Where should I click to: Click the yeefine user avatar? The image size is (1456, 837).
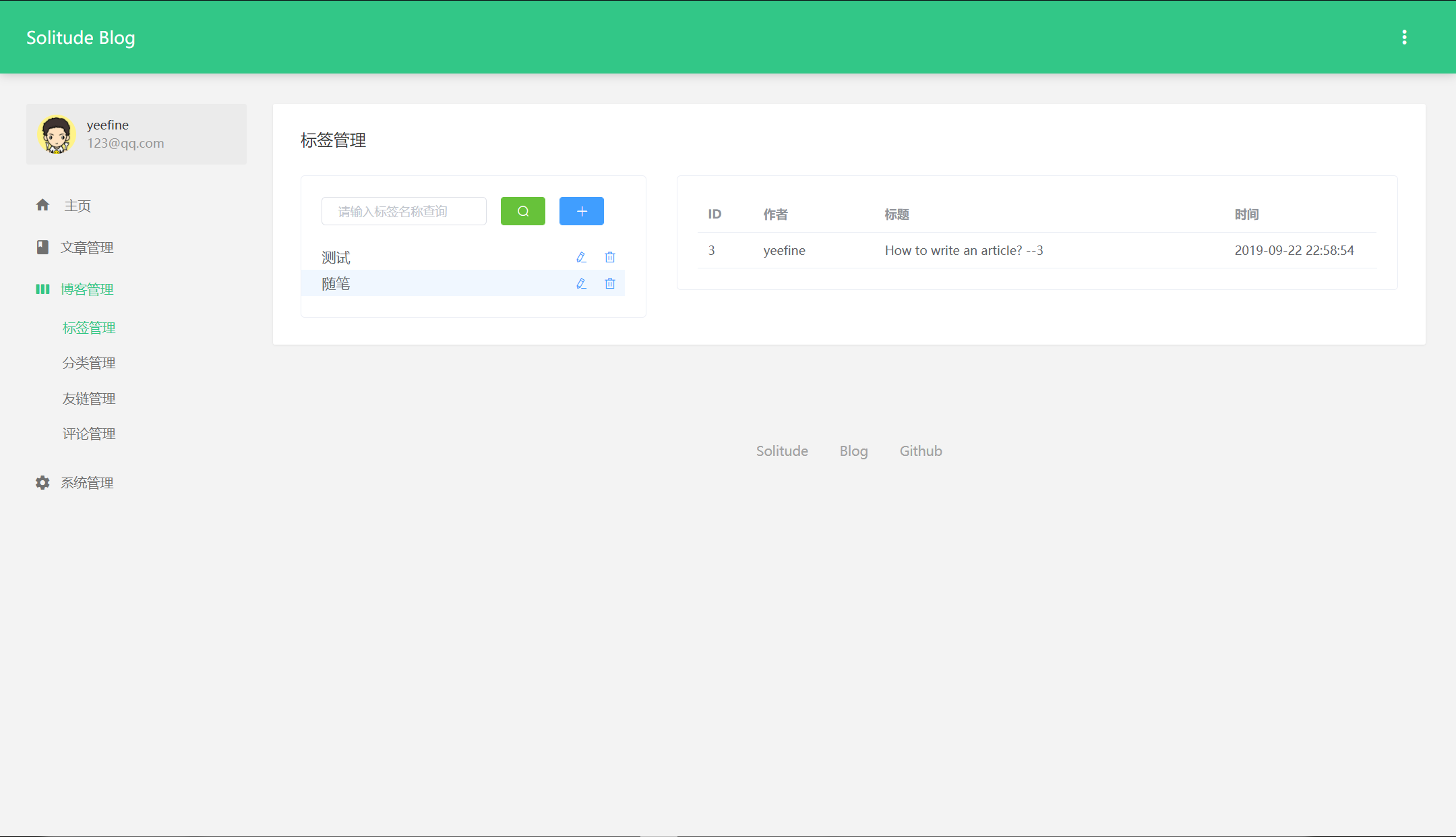(56, 134)
